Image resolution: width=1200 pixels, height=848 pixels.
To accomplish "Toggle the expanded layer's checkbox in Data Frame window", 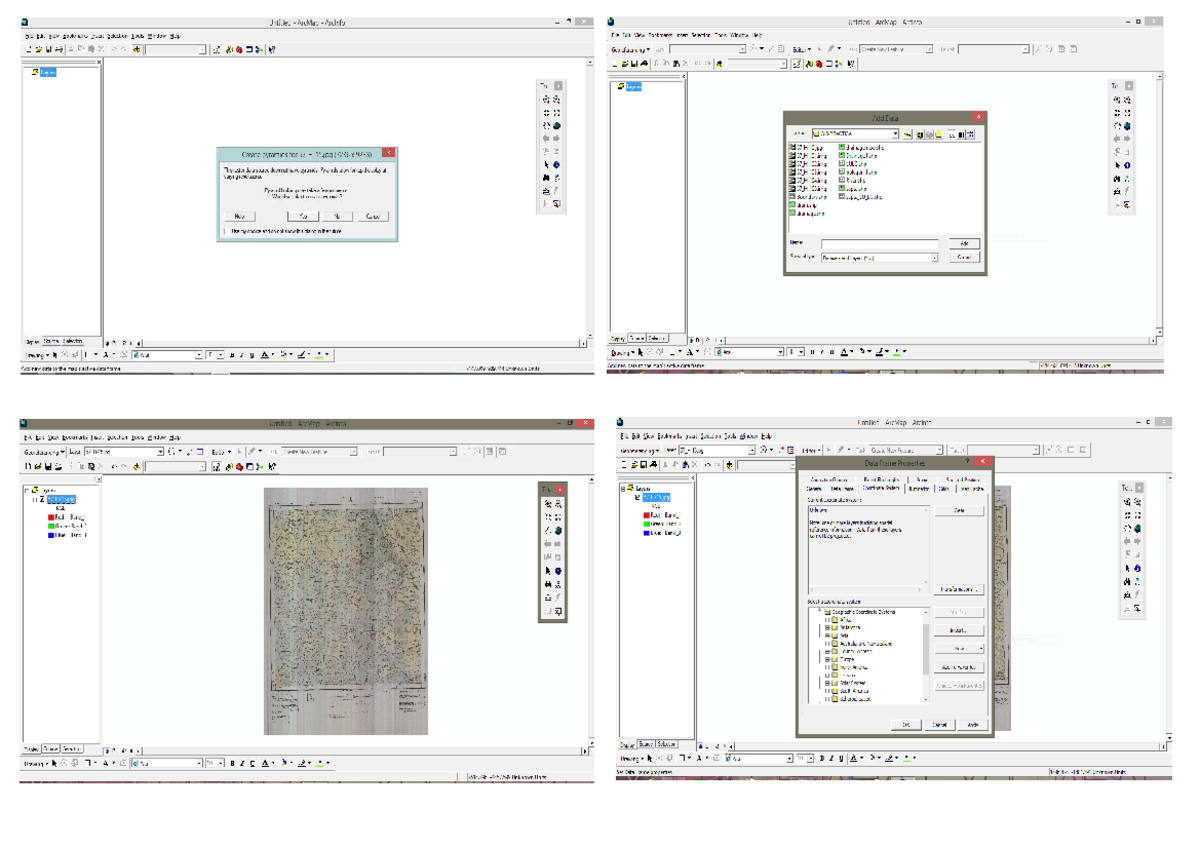I will [x=637, y=498].
